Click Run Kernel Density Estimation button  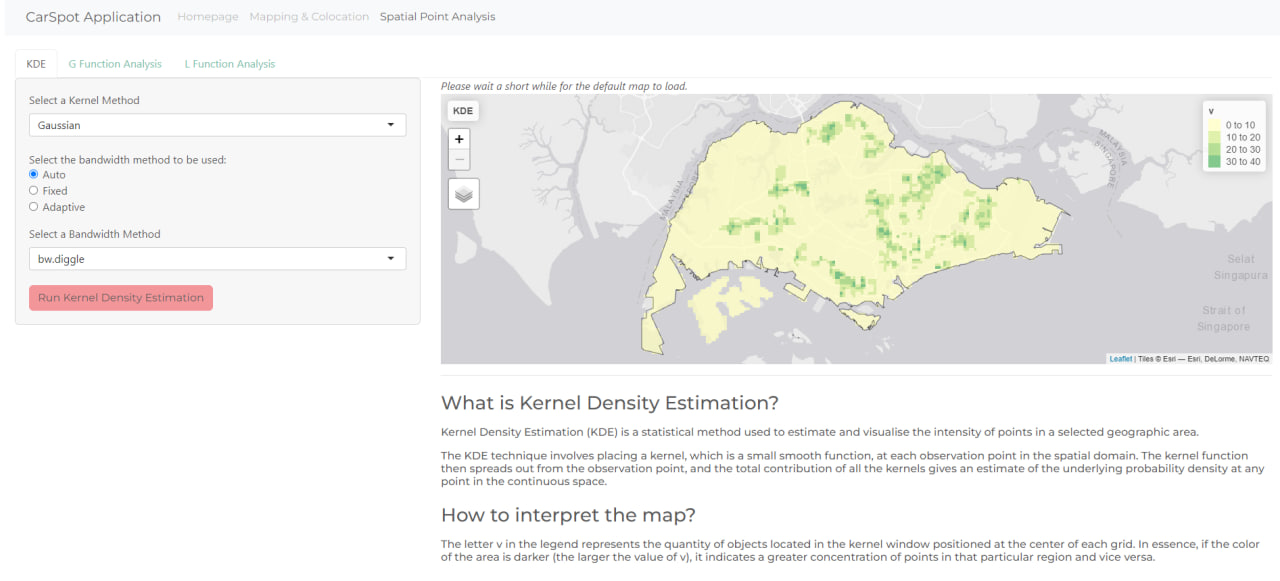[121, 298]
